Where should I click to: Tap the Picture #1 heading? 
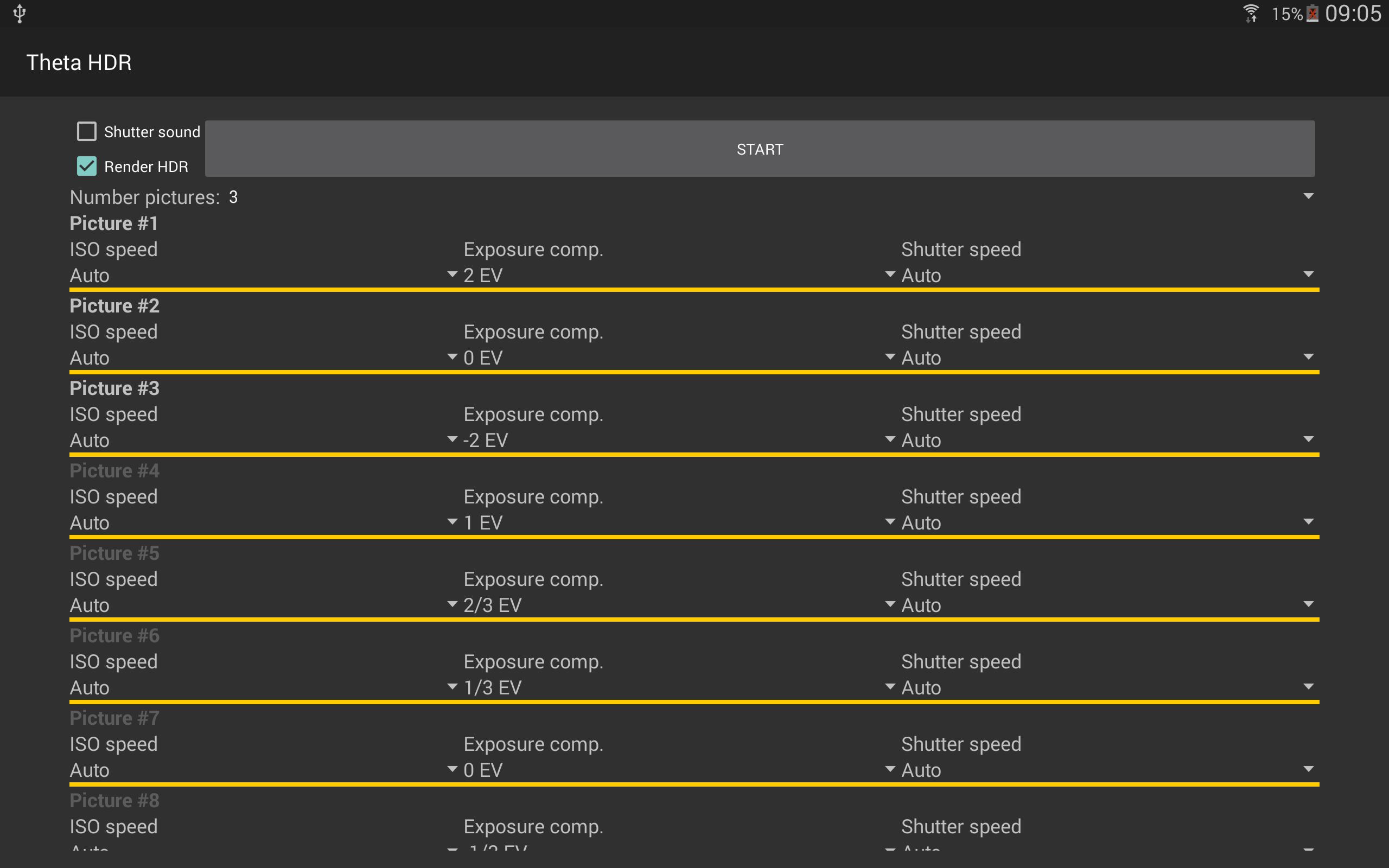pos(113,224)
